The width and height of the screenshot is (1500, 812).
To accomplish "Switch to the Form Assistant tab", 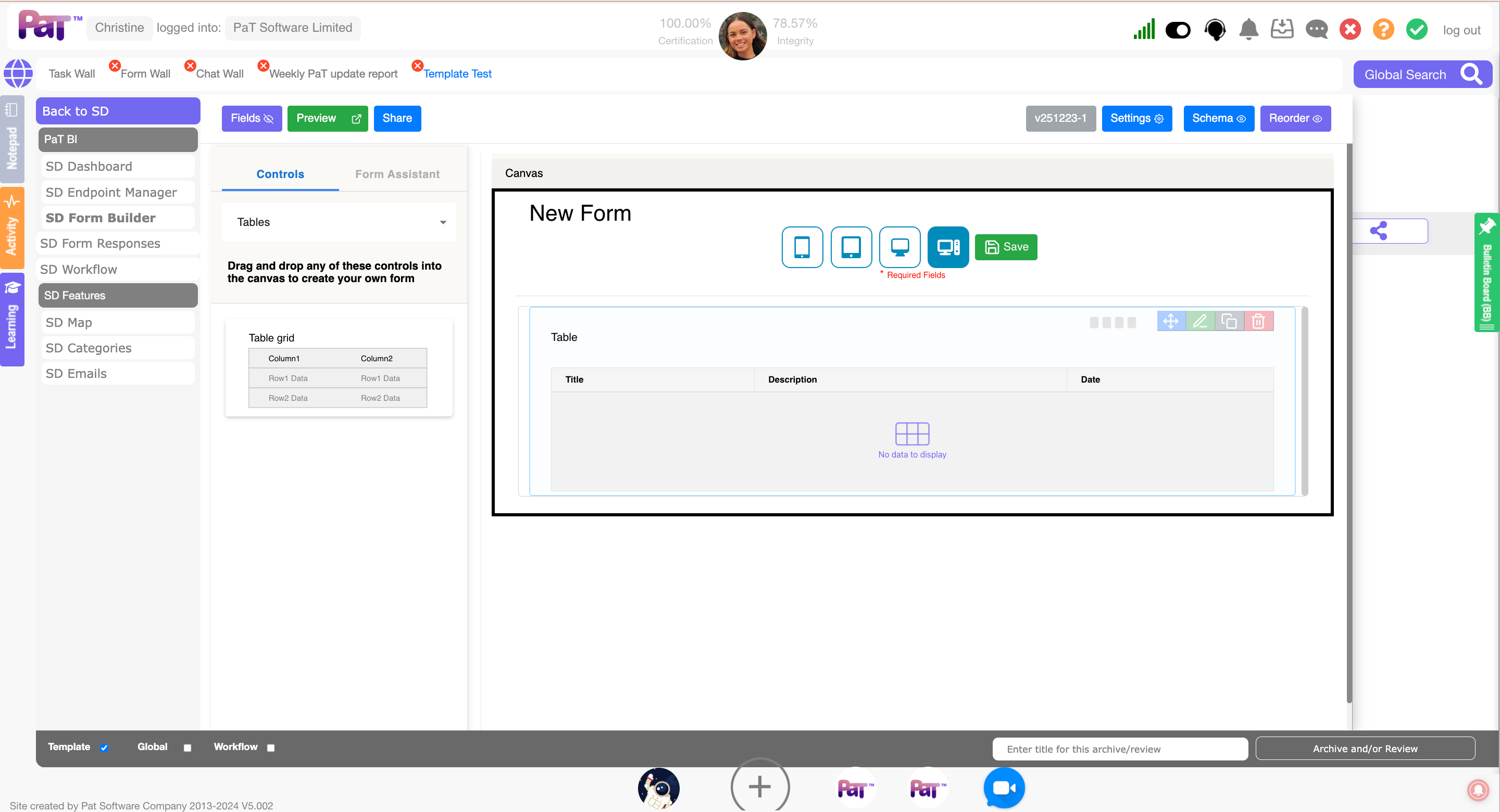I will [x=397, y=174].
